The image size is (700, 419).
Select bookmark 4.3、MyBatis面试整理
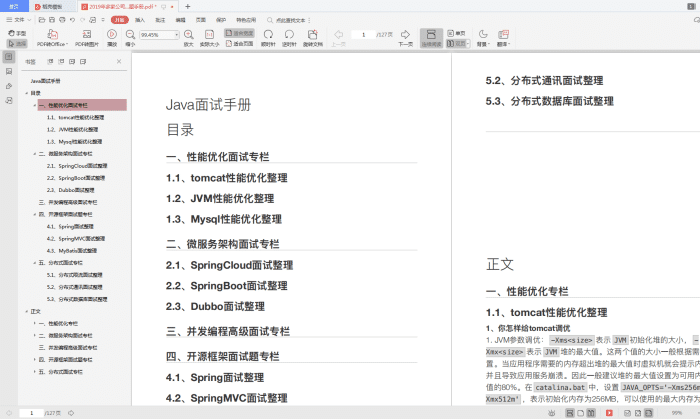pyautogui.click(x=71, y=251)
